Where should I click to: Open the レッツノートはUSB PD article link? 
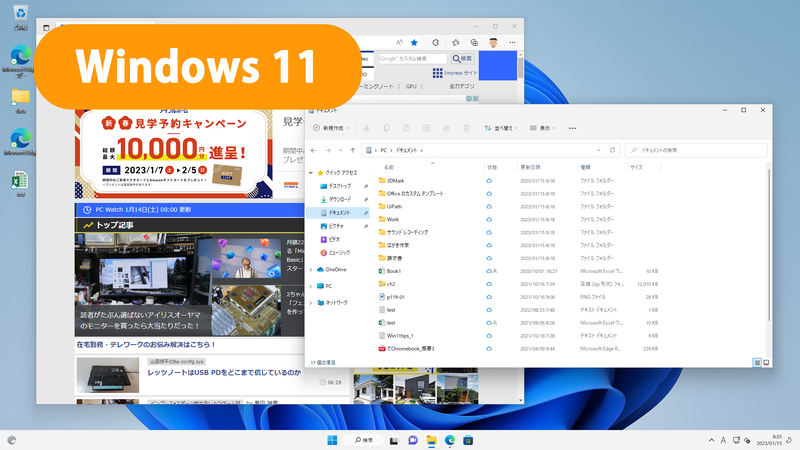[x=224, y=373]
